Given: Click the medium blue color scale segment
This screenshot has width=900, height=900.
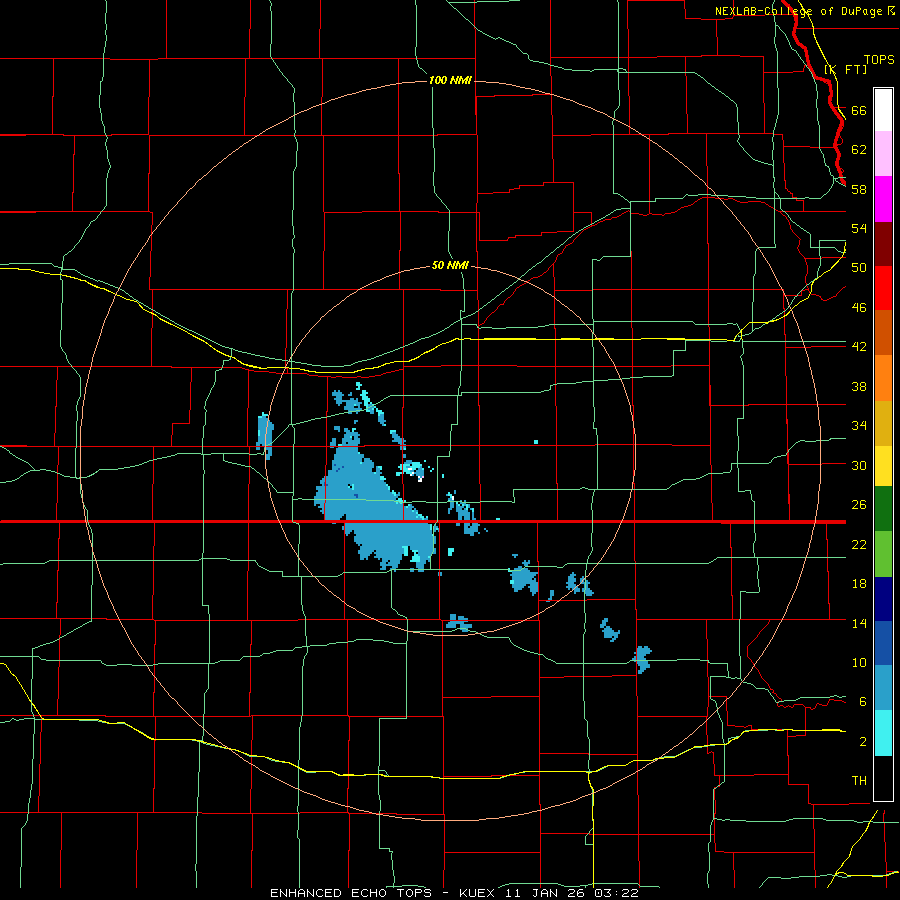Looking at the screenshot, I should 883,643.
